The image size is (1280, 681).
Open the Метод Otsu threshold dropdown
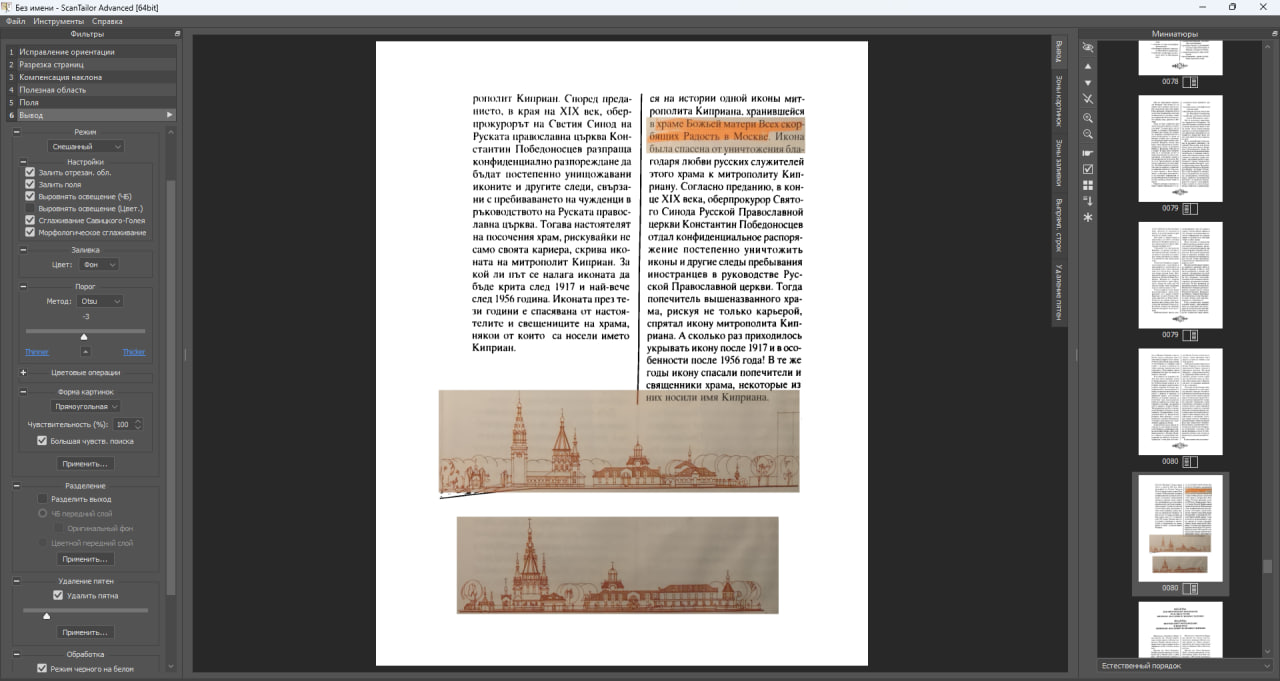pos(99,301)
